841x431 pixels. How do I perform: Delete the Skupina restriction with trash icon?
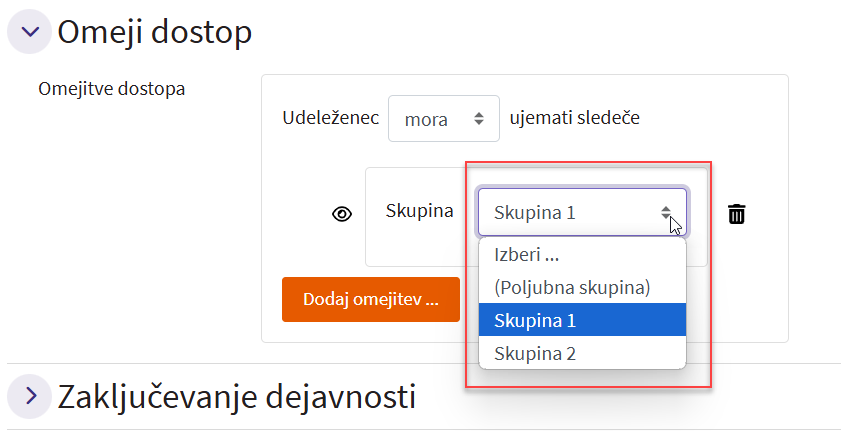(737, 214)
